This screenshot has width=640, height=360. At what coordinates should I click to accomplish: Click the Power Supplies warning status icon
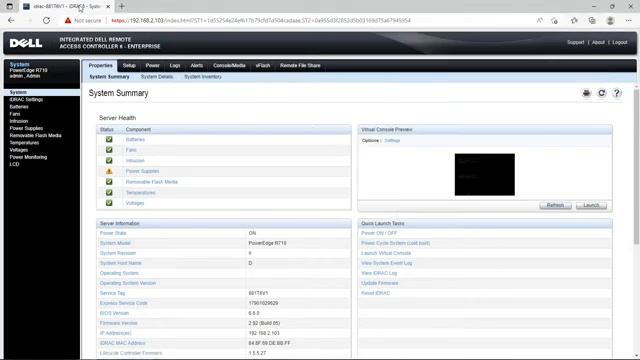click(x=109, y=171)
